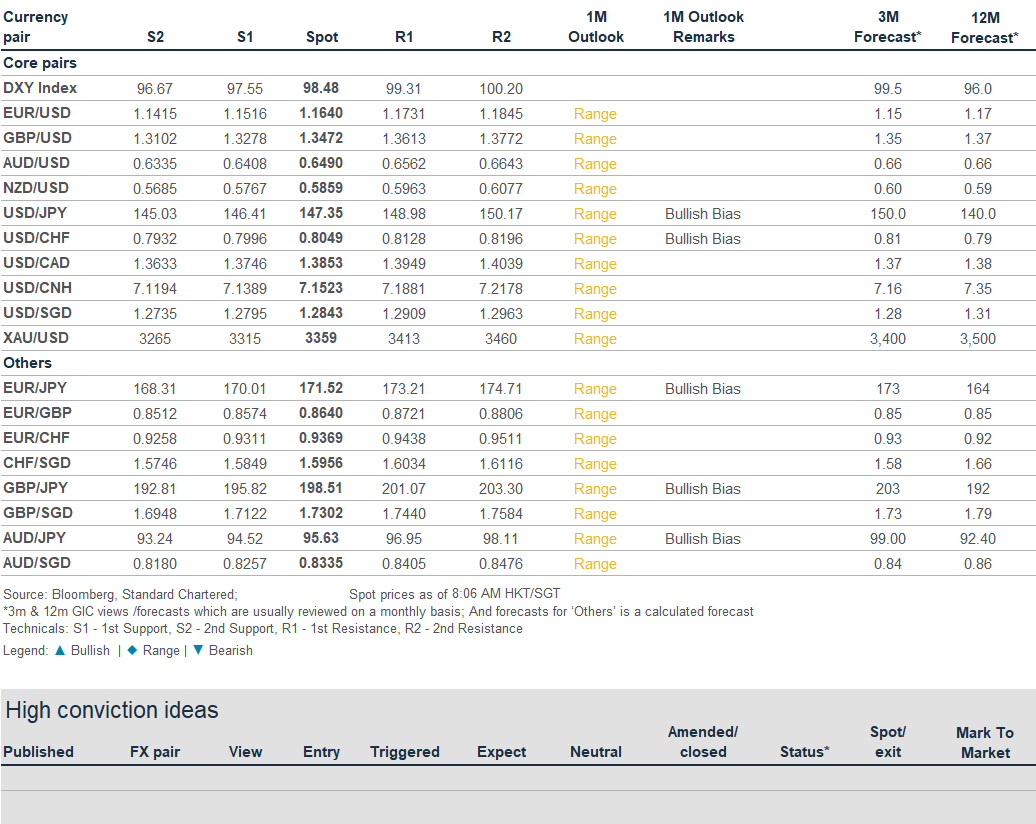This screenshot has width=1036, height=824.
Task: Click the R2 column header
Action: [x=501, y=37]
